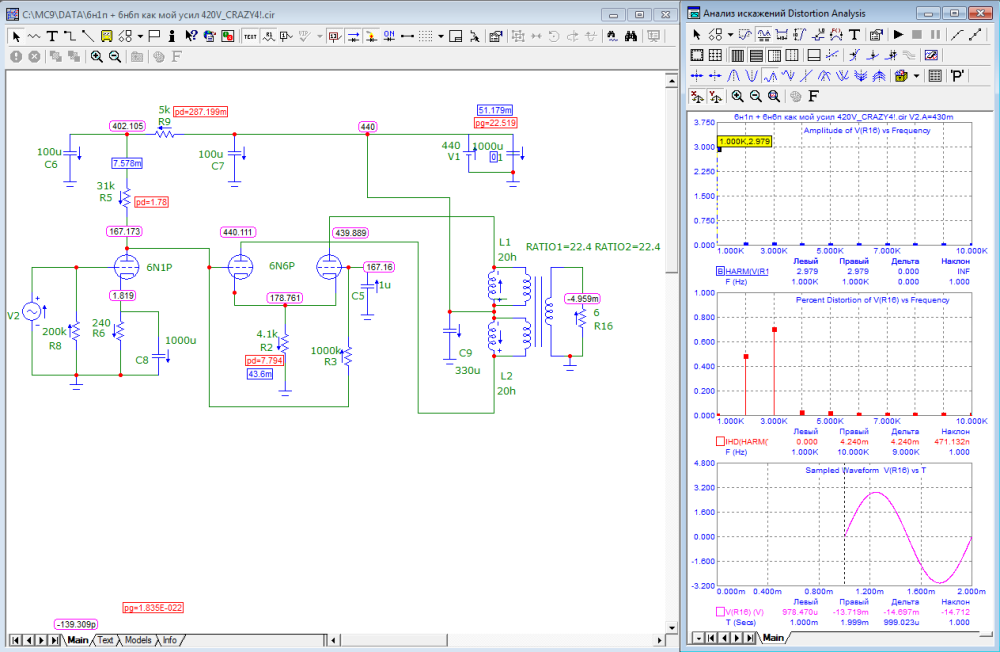Click the 'P' properties icon in analysis toolbar
This screenshot has width=1000, height=652.
pos(957,76)
